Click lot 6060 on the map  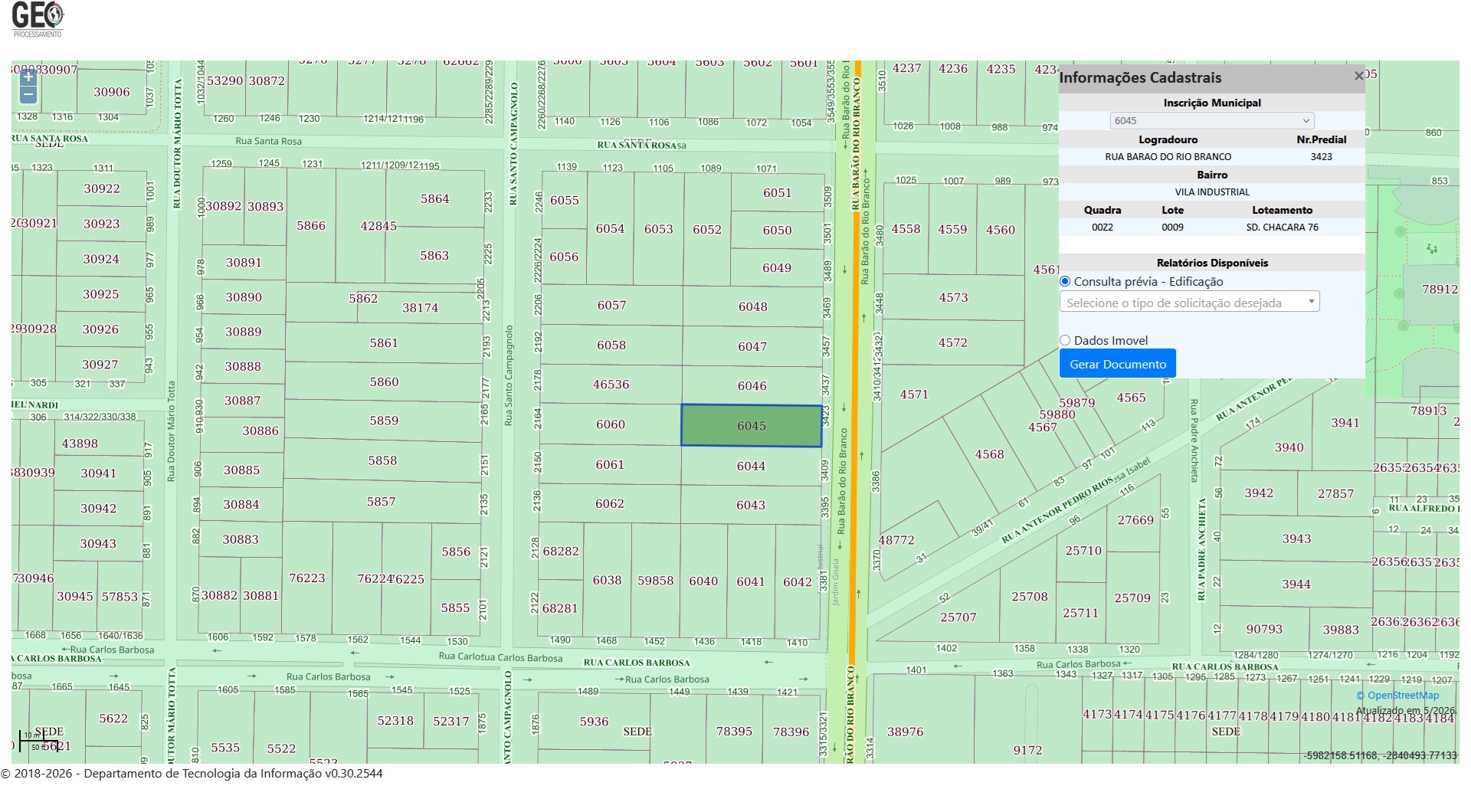(611, 424)
